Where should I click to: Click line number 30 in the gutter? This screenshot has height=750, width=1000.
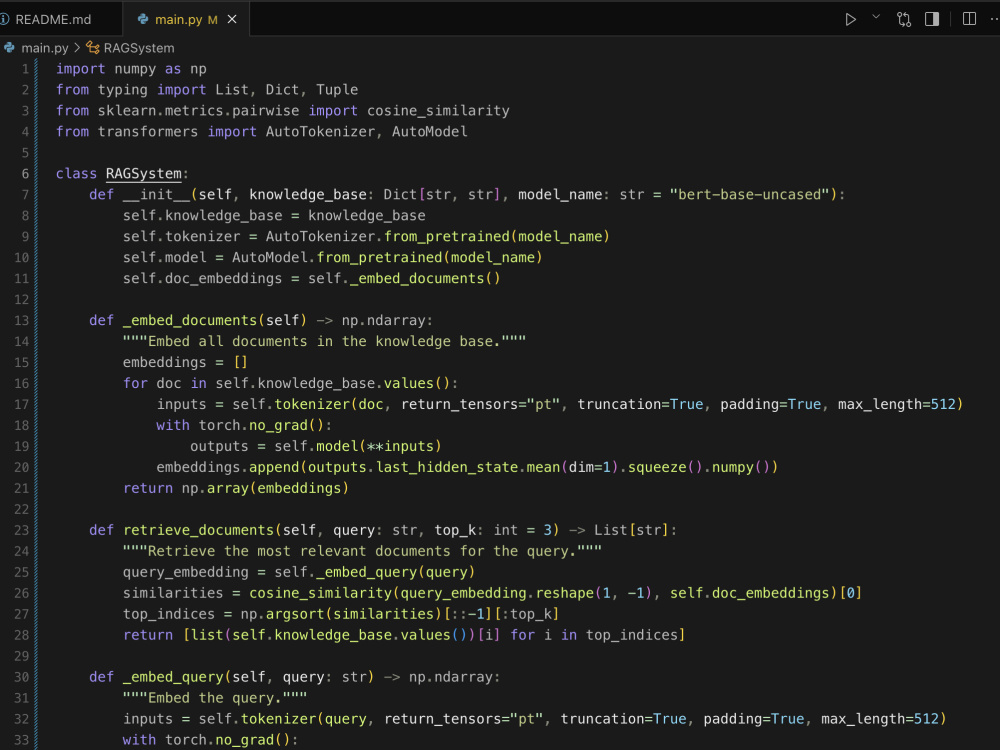coord(22,677)
